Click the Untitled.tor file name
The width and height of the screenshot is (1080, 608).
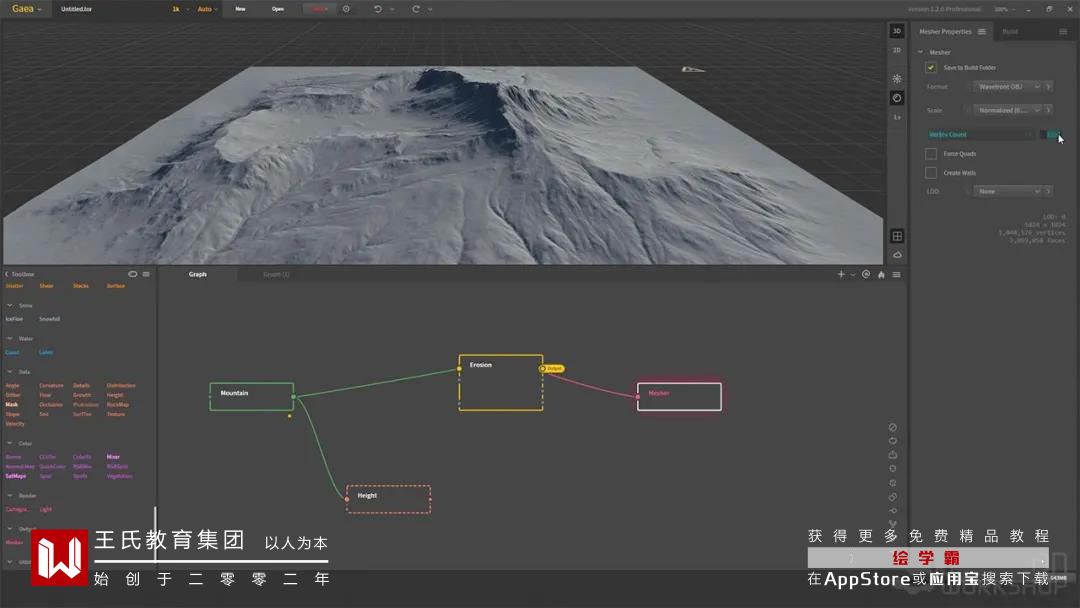click(x=76, y=9)
